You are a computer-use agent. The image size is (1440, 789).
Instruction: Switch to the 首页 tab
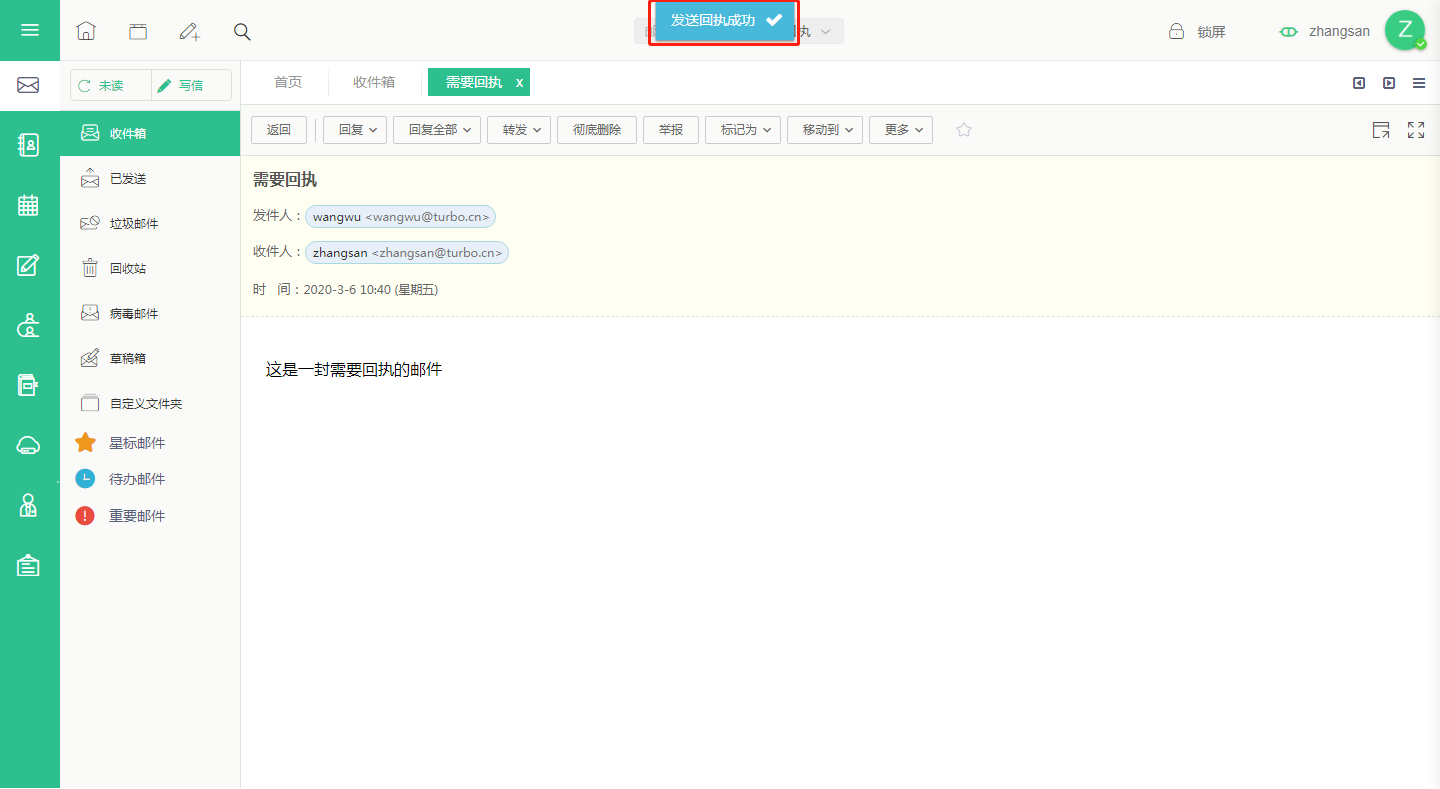pos(288,82)
